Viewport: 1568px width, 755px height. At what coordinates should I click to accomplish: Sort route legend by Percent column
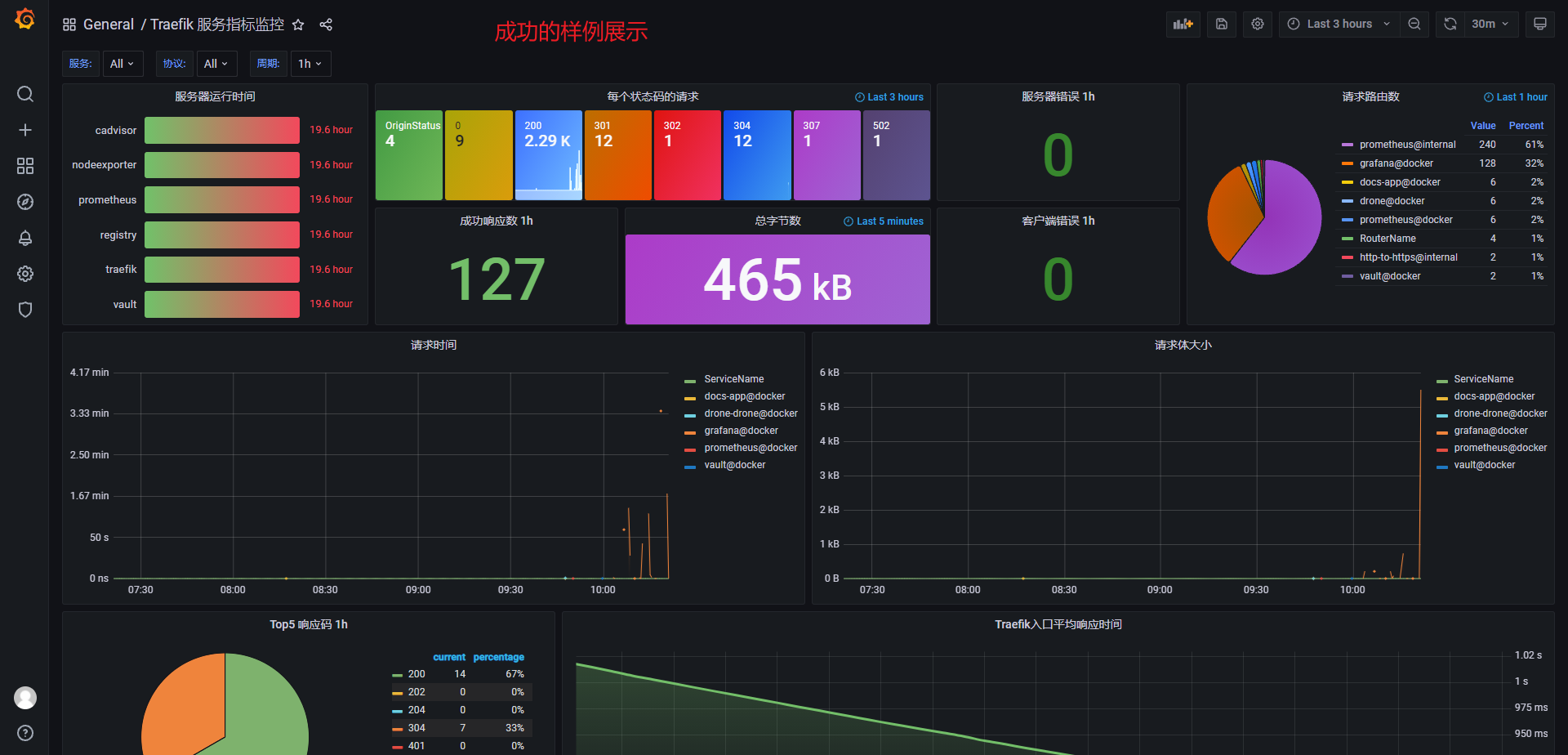pyautogui.click(x=1526, y=126)
